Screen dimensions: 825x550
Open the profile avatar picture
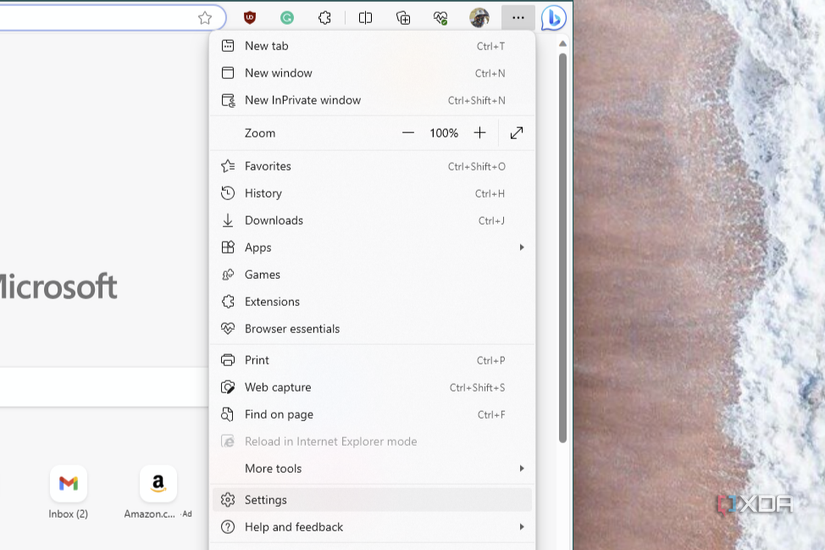click(479, 18)
